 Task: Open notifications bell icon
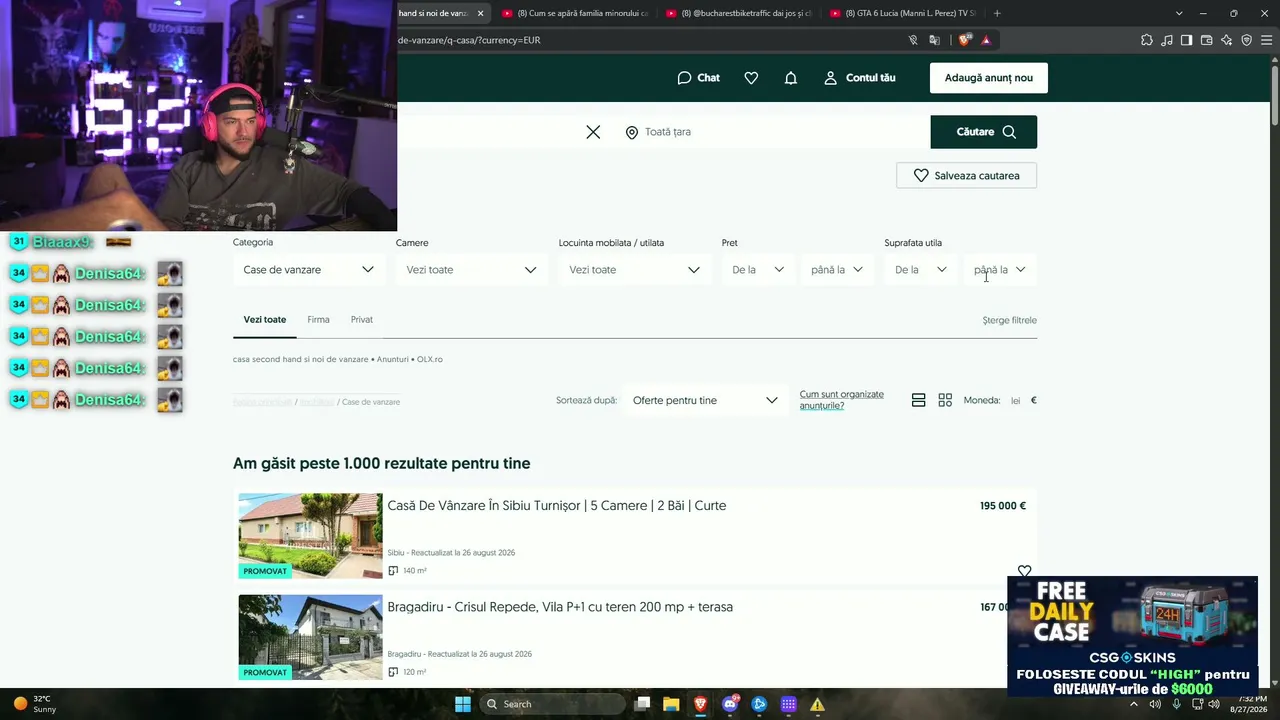791,78
